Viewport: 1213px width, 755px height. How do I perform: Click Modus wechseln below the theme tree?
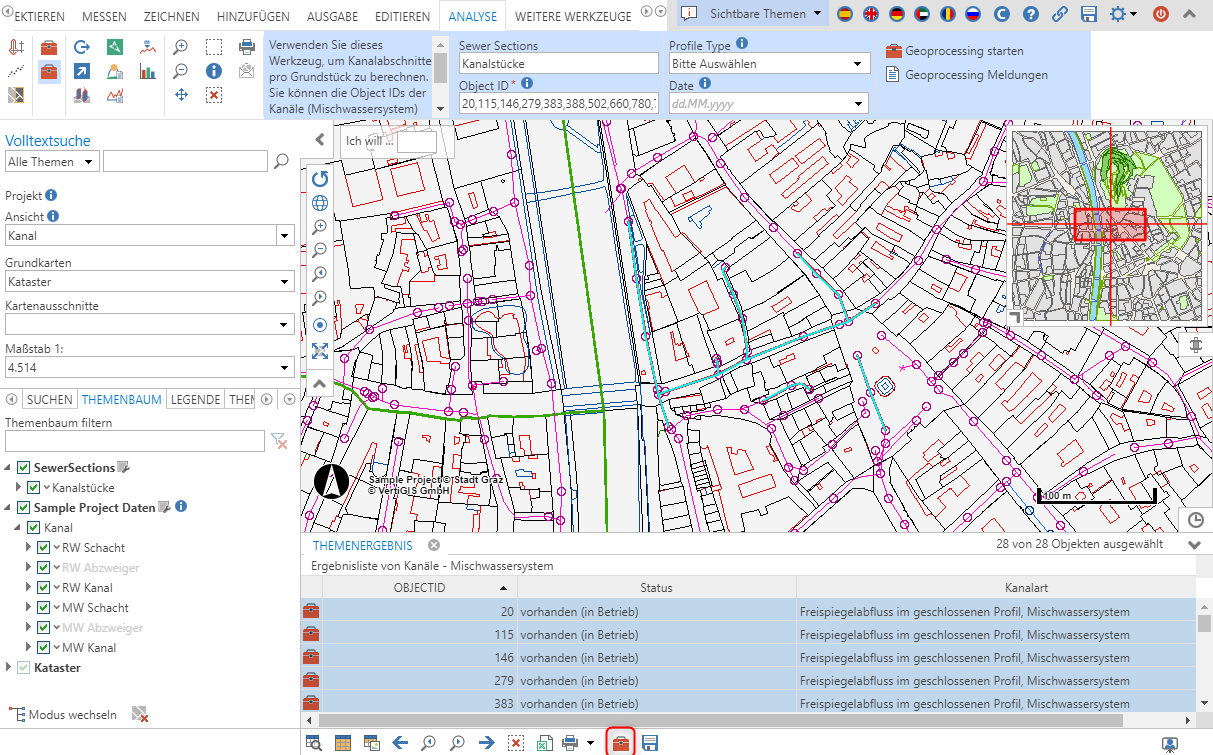[72, 715]
